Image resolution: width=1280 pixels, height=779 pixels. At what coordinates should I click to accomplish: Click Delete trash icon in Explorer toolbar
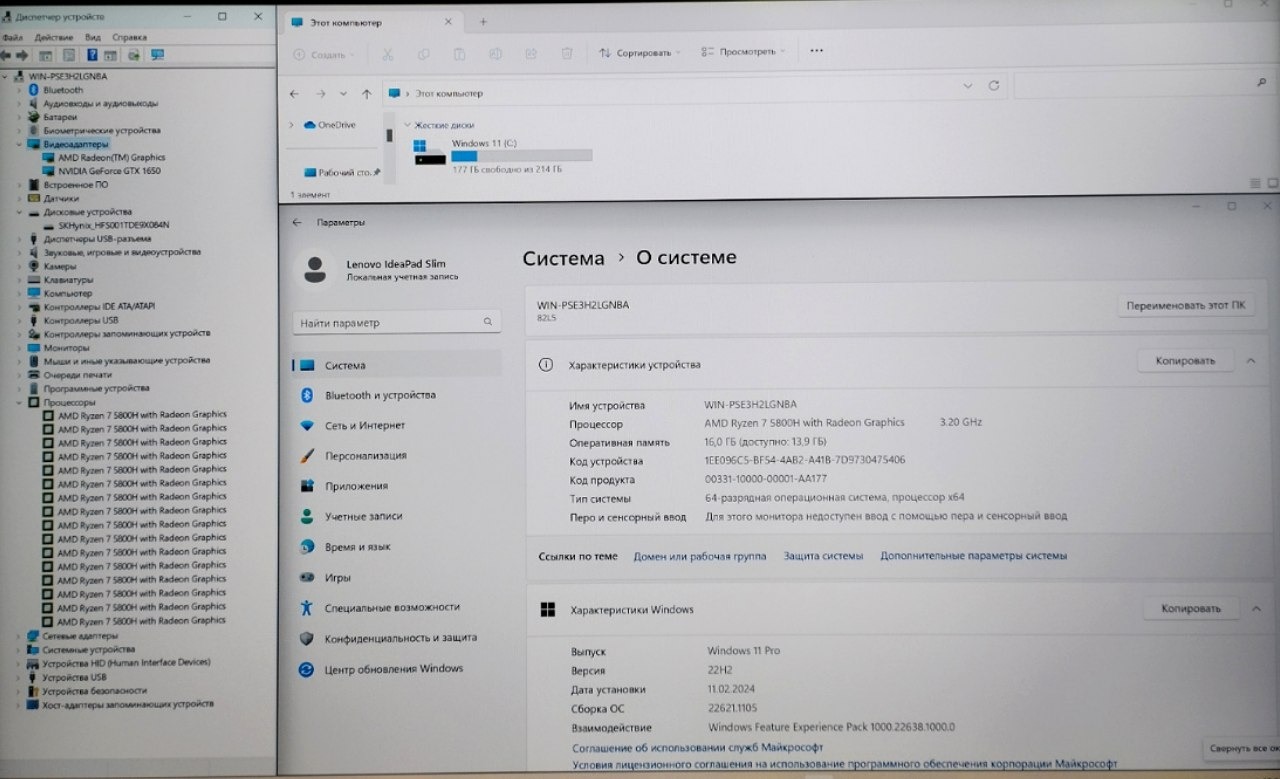pyautogui.click(x=567, y=53)
